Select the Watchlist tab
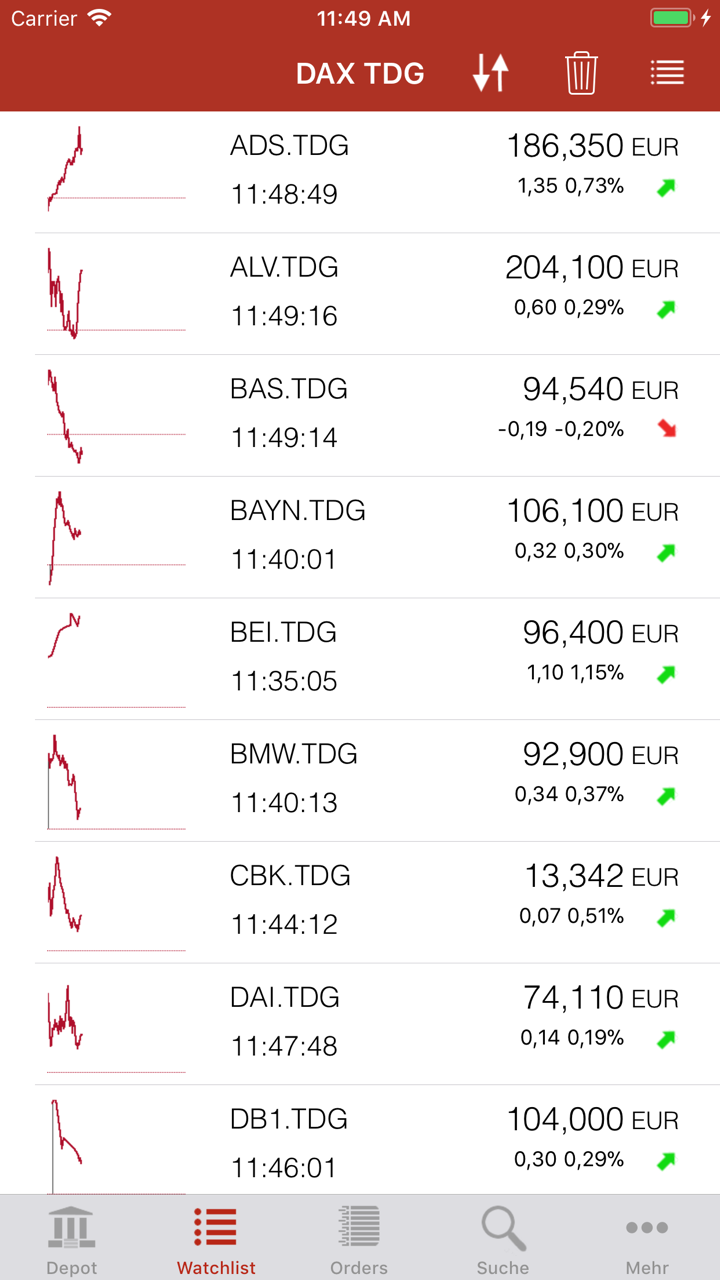Image resolution: width=720 pixels, height=1280 pixels. click(x=216, y=1238)
